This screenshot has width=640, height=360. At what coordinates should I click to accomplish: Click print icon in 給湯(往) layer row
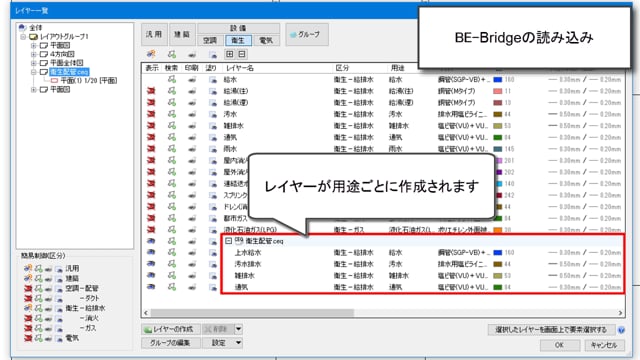(x=192, y=91)
